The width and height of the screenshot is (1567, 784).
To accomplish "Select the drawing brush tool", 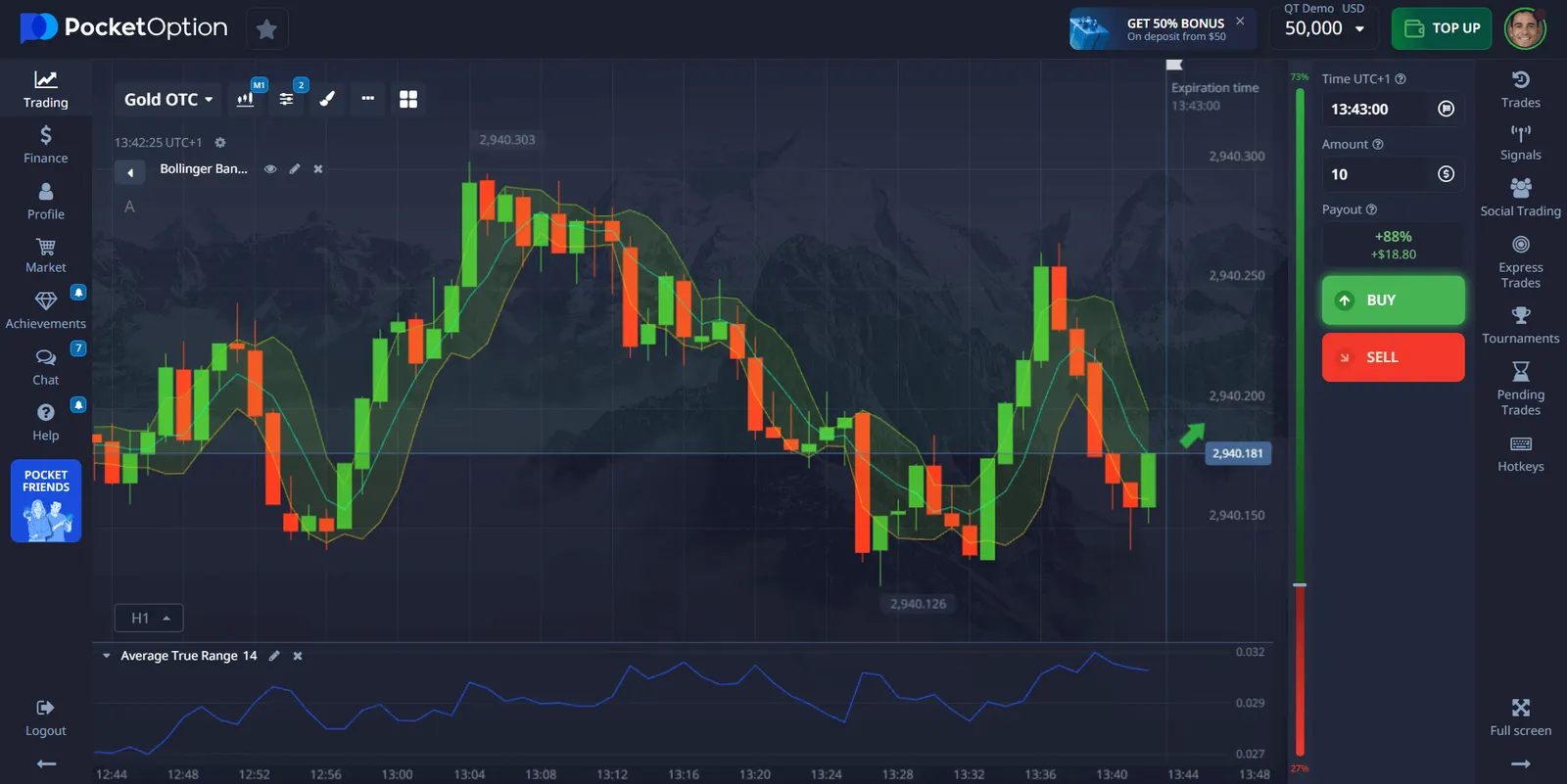I will [327, 99].
